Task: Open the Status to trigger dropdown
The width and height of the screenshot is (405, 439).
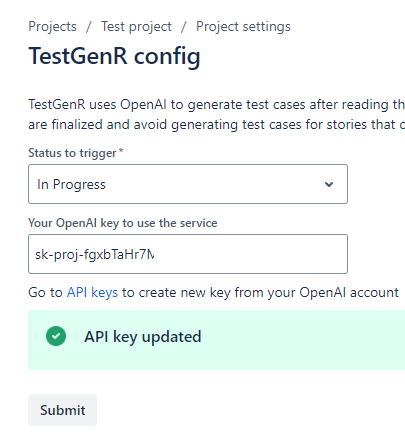Action: click(188, 184)
